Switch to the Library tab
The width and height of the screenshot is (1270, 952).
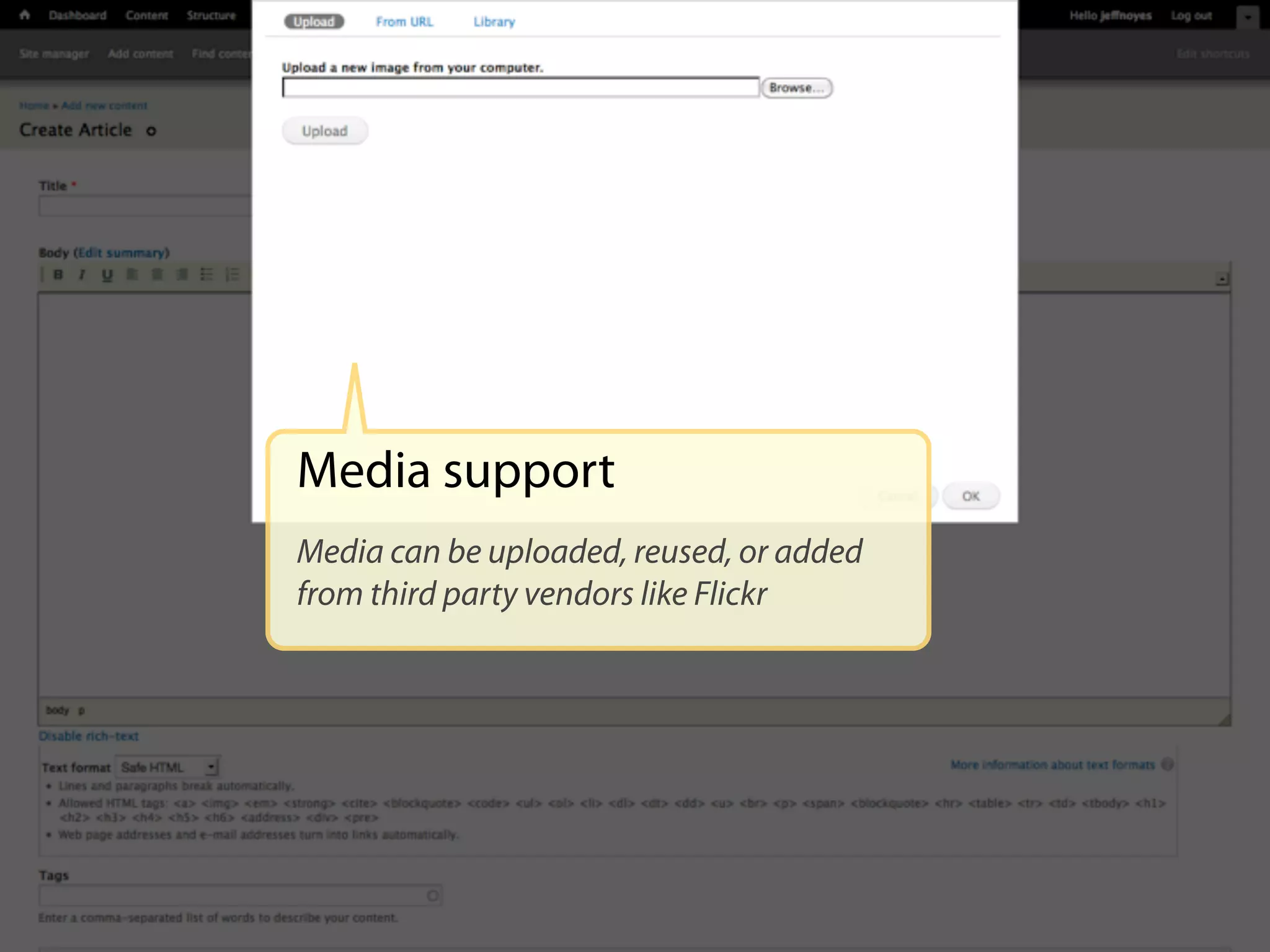[494, 22]
